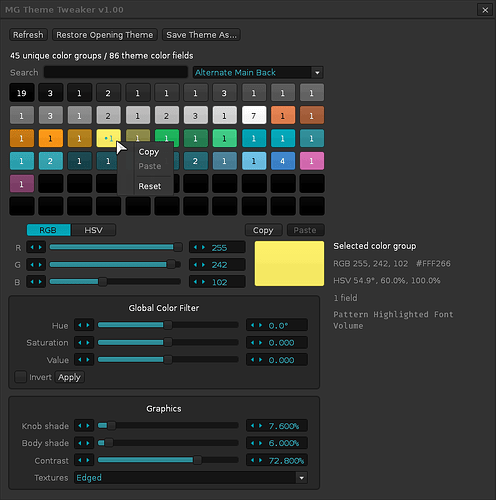Switch to the RGB tab

(x=49, y=230)
